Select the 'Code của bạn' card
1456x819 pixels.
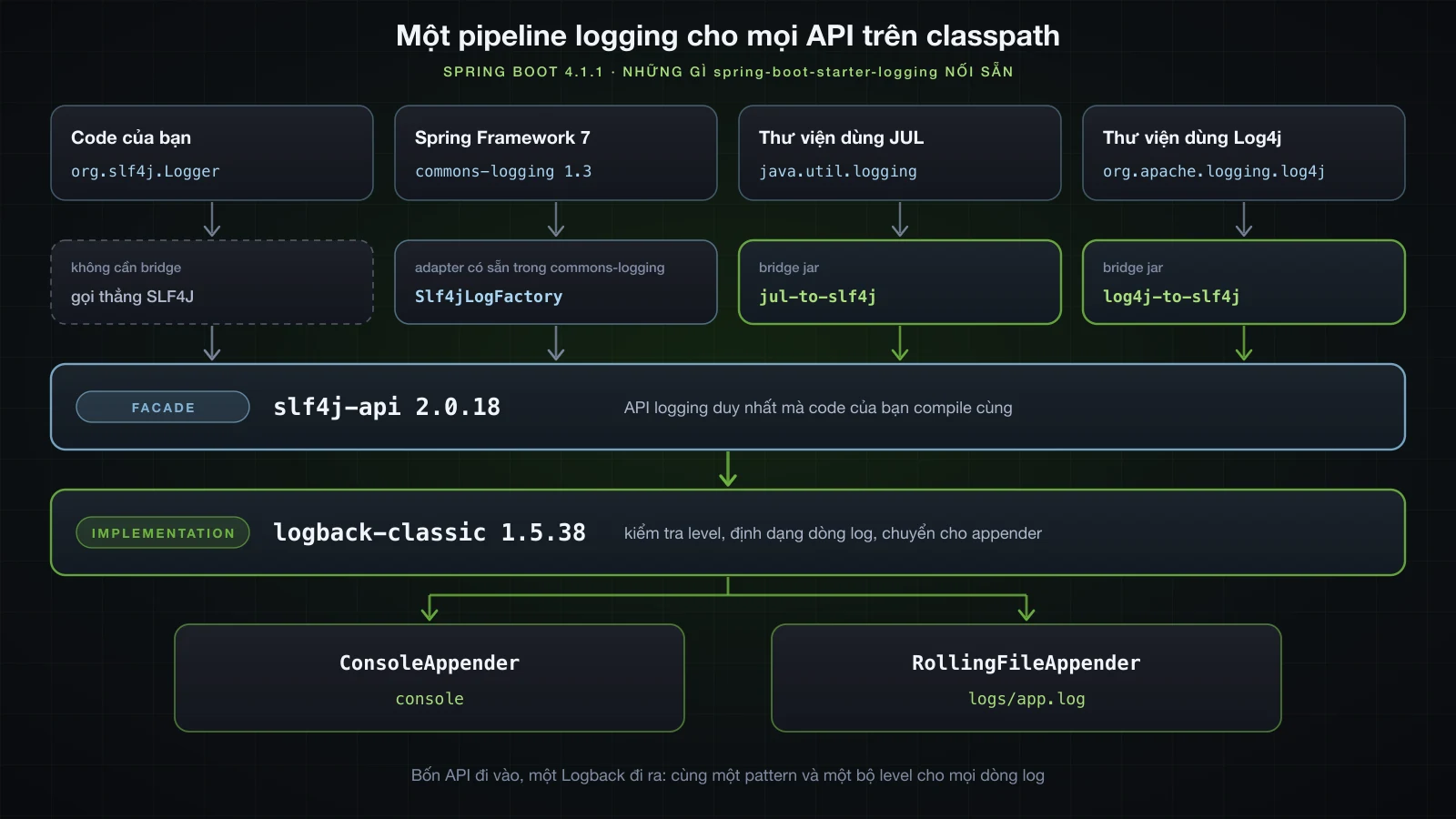point(212,153)
